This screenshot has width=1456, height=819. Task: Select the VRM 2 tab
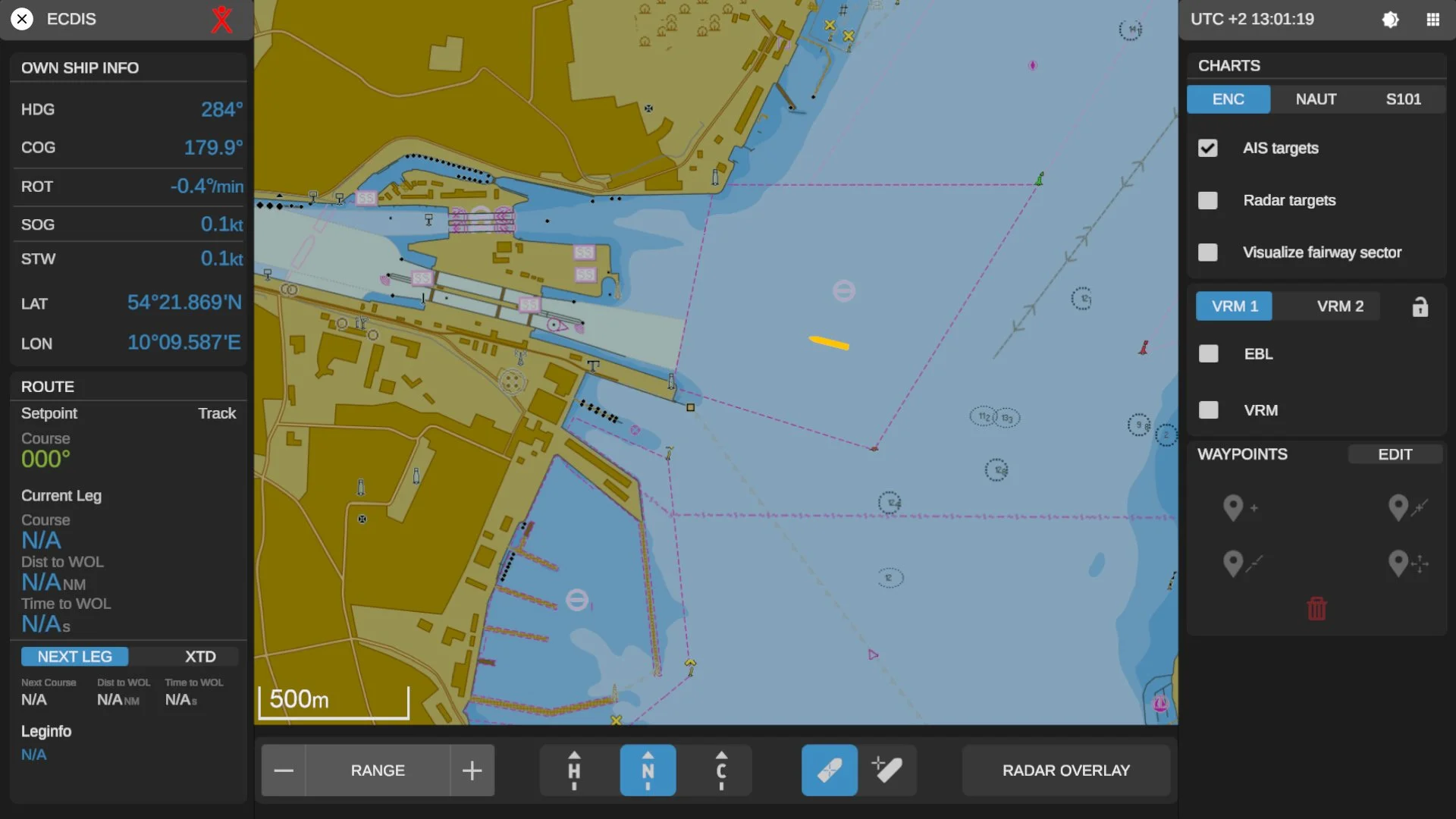1340,306
